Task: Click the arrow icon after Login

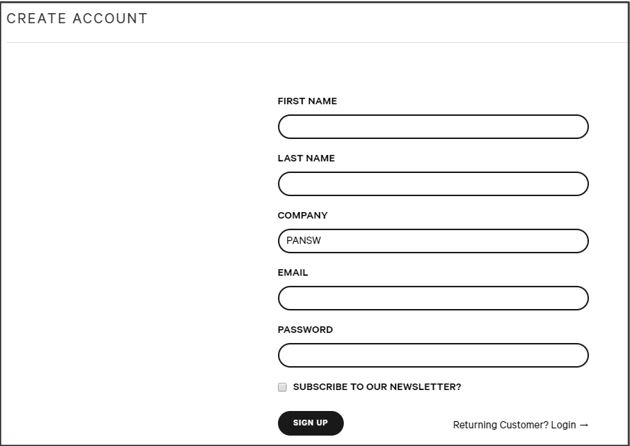Action: click(584, 424)
